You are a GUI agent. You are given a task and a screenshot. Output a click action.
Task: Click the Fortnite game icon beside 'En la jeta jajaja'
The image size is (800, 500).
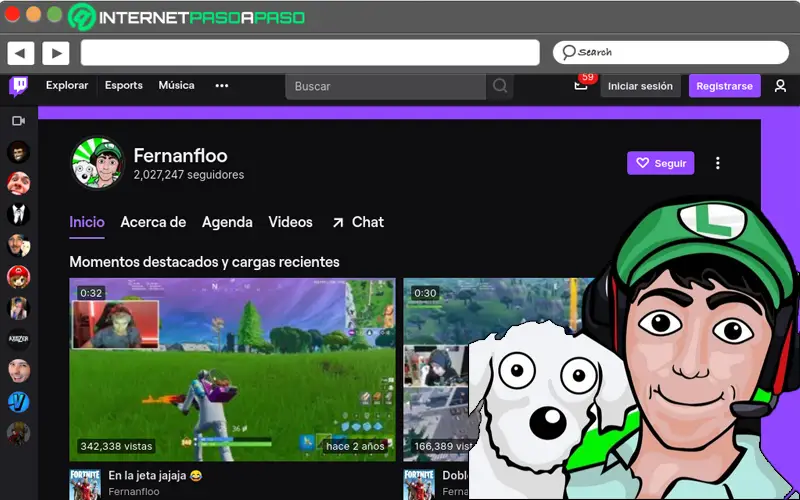(85, 485)
